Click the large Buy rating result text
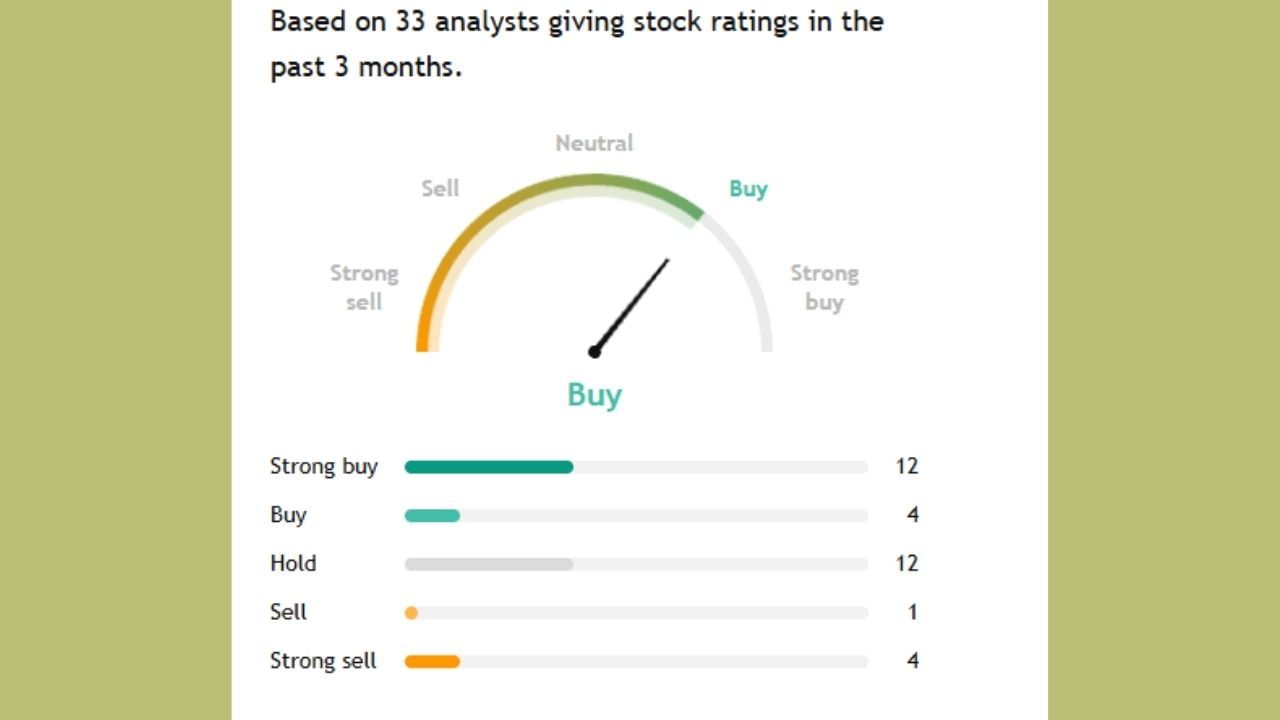This screenshot has width=1280, height=720. point(594,395)
